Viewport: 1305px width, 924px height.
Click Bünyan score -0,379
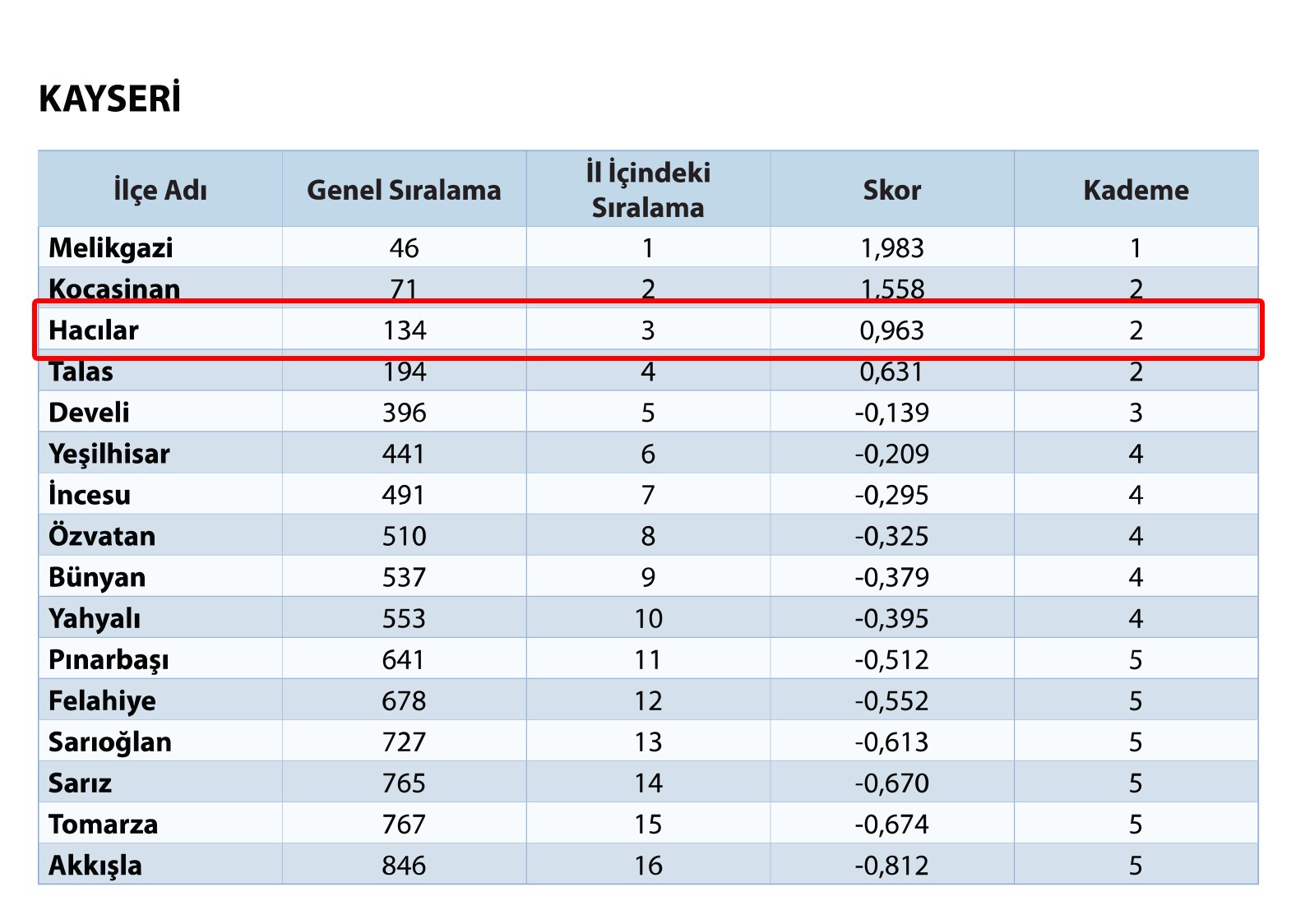click(892, 577)
